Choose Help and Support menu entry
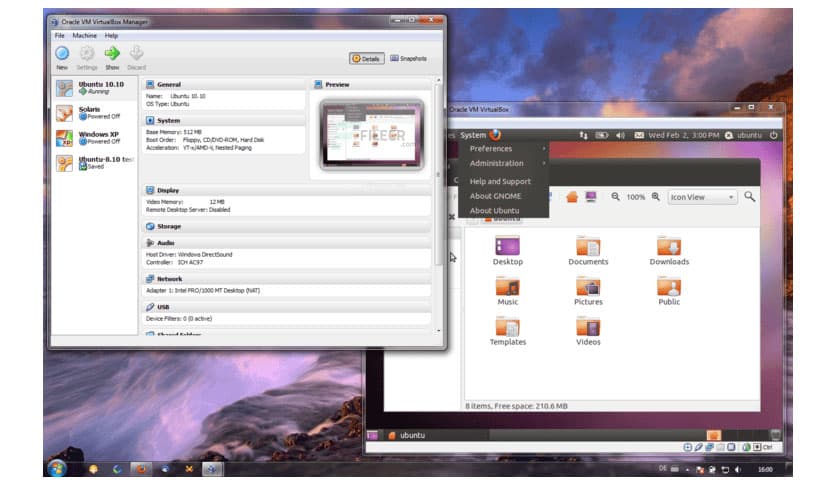The width and height of the screenshot is (836, 484). coord(504,182)
